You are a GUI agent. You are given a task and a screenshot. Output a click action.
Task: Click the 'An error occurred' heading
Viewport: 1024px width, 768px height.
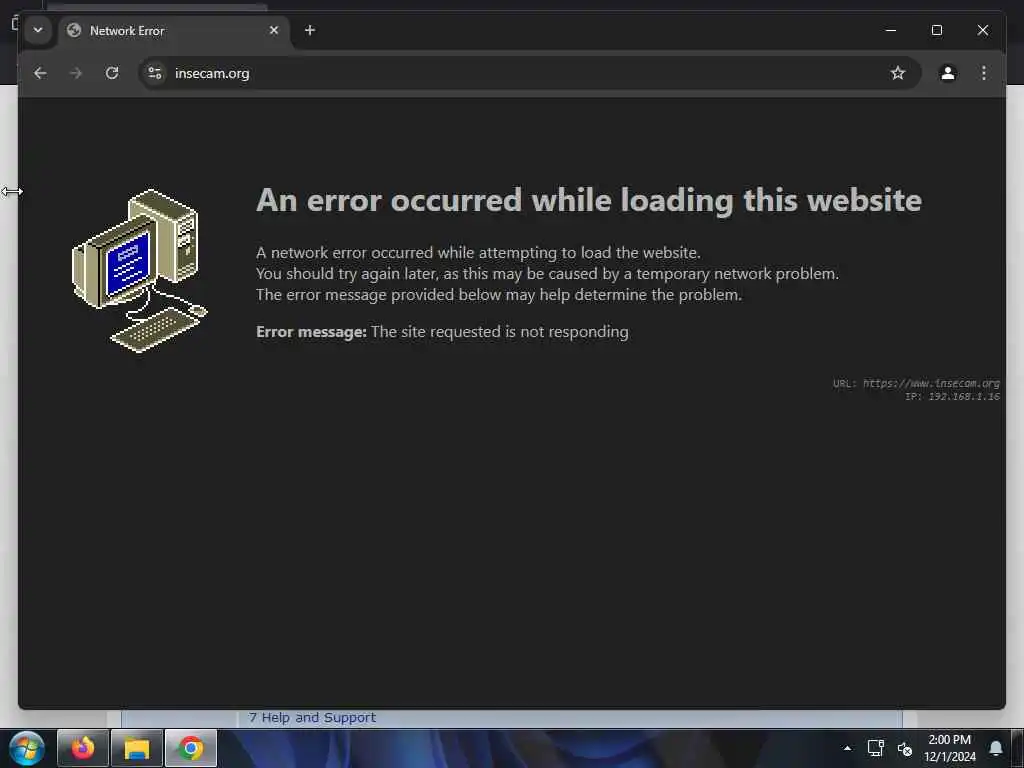[x=588, y=200]
